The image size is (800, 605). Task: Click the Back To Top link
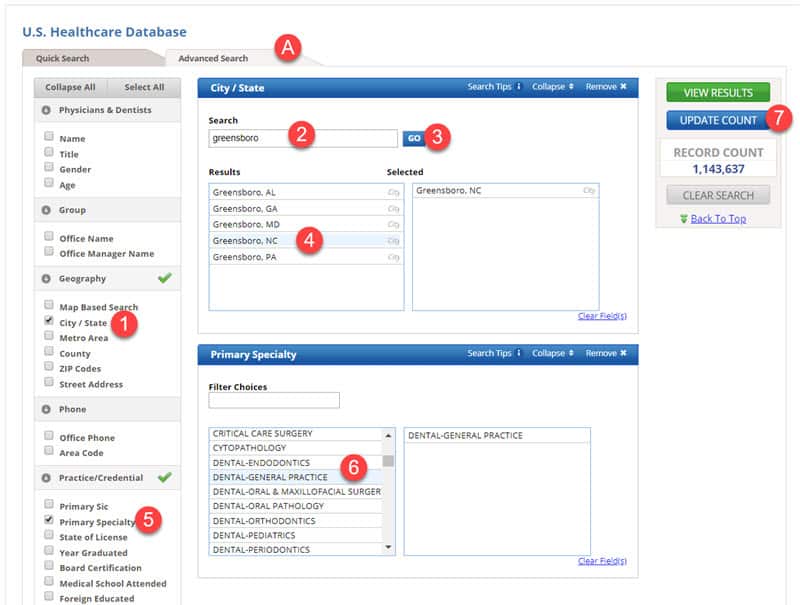[x=718, y=219]
